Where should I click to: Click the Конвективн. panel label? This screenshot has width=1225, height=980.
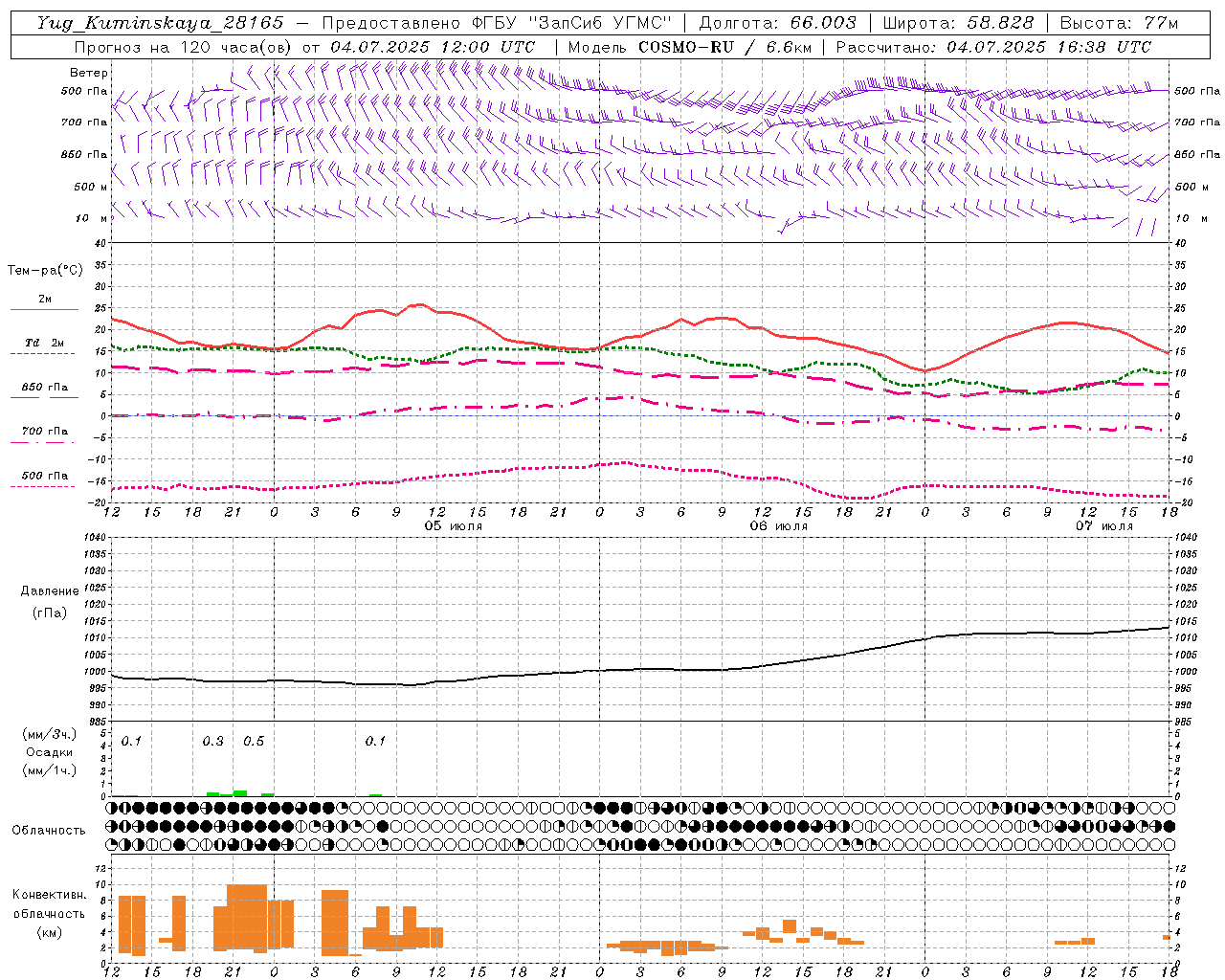tap(50, 895)
